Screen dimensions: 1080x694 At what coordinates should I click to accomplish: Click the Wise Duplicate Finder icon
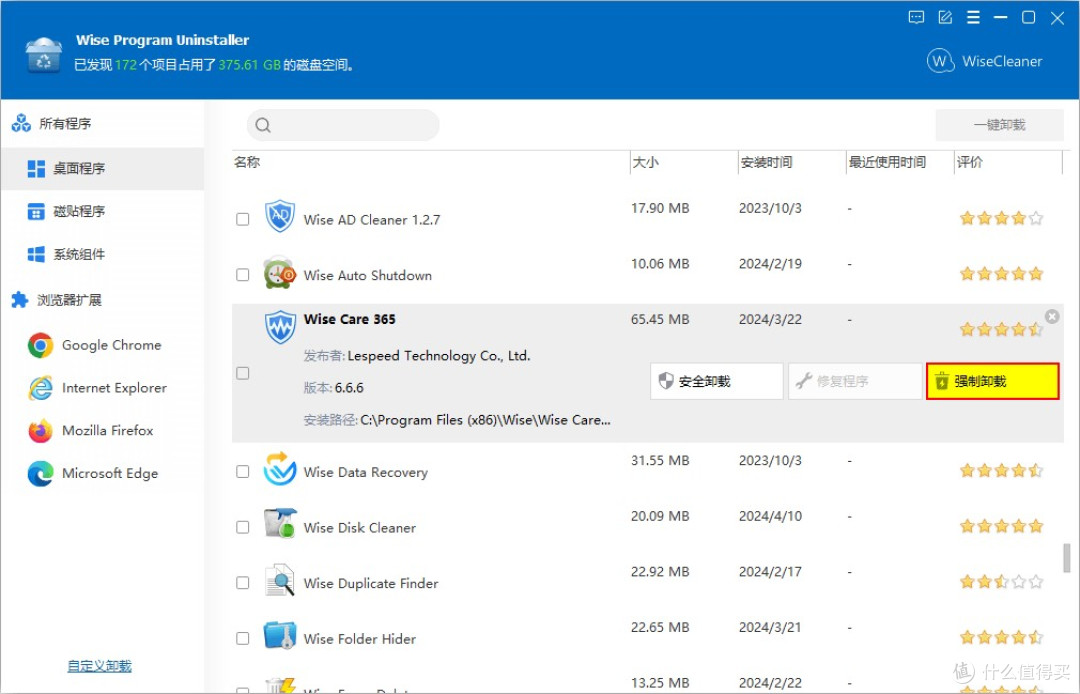[x=280, y=580]
